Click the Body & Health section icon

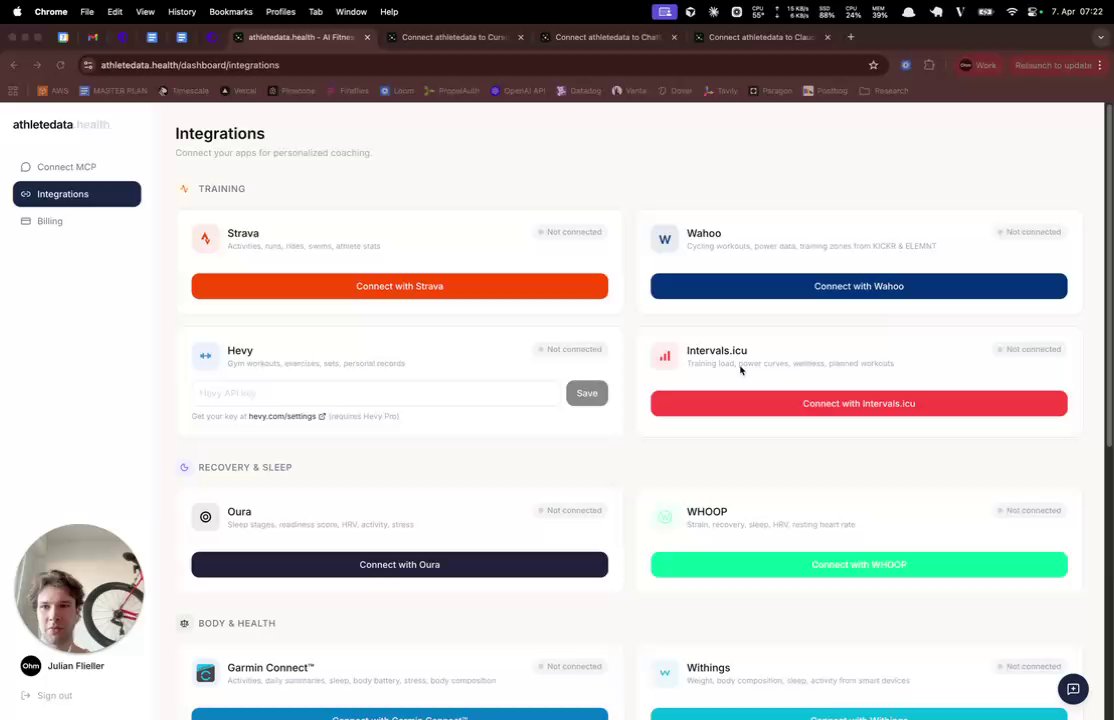[x=184, y=623]
